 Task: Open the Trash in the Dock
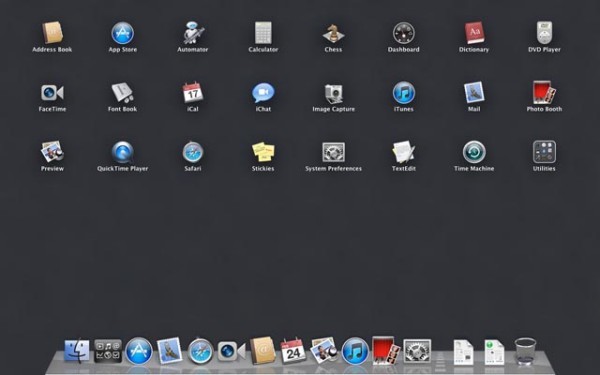coord(525,351)
